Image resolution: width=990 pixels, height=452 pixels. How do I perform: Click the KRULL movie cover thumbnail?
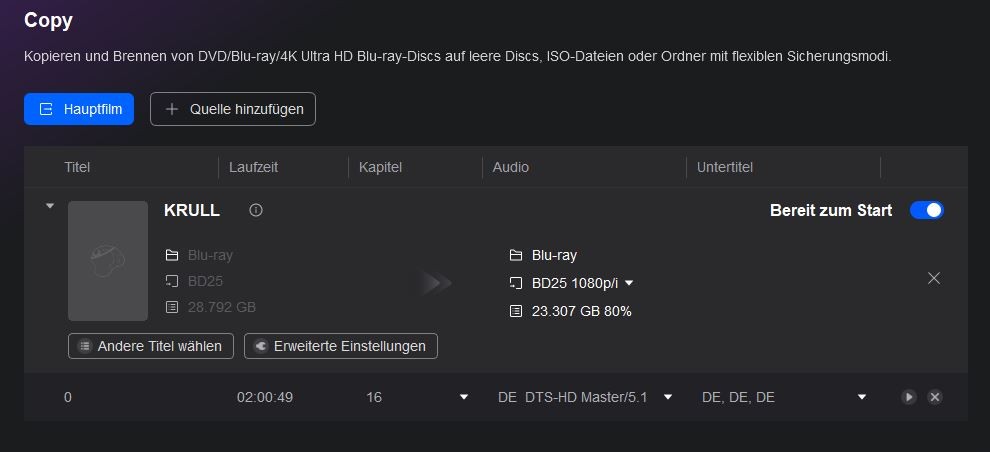[108, 261]
